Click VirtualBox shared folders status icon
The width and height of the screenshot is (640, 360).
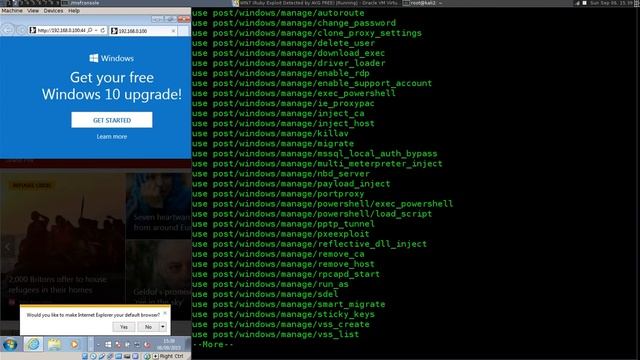118,356
